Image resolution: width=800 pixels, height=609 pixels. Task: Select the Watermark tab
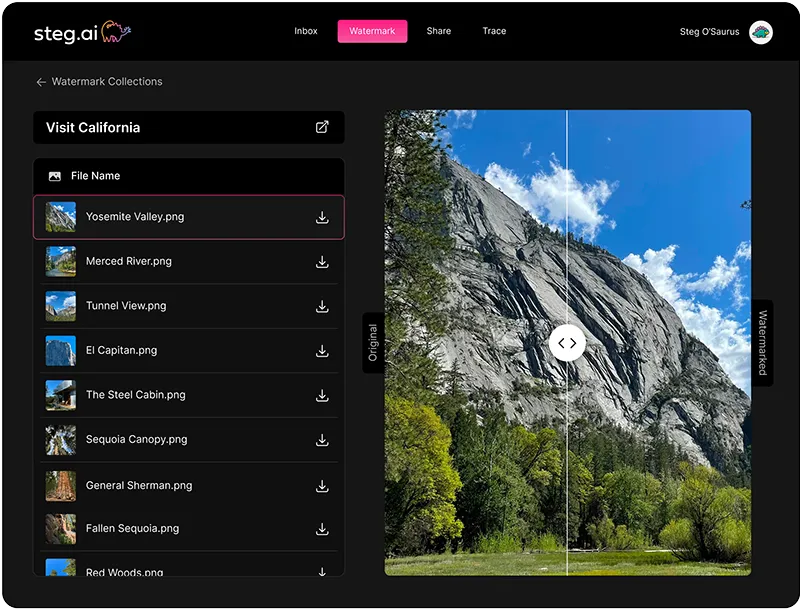[x=372, y=31]
